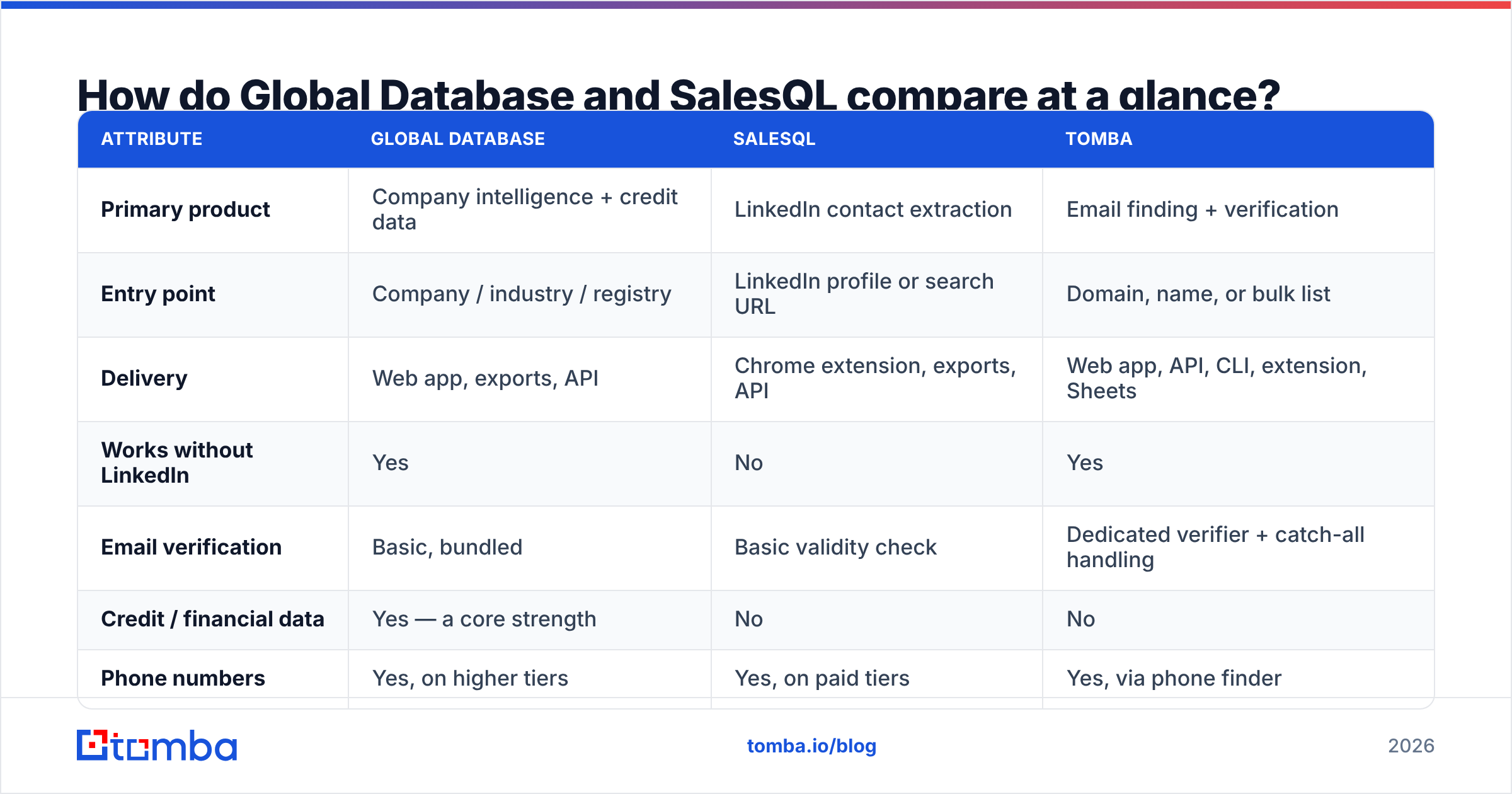
Task: Select 'Company / industry / registry' cell
Action: click(x=522, y=294)
